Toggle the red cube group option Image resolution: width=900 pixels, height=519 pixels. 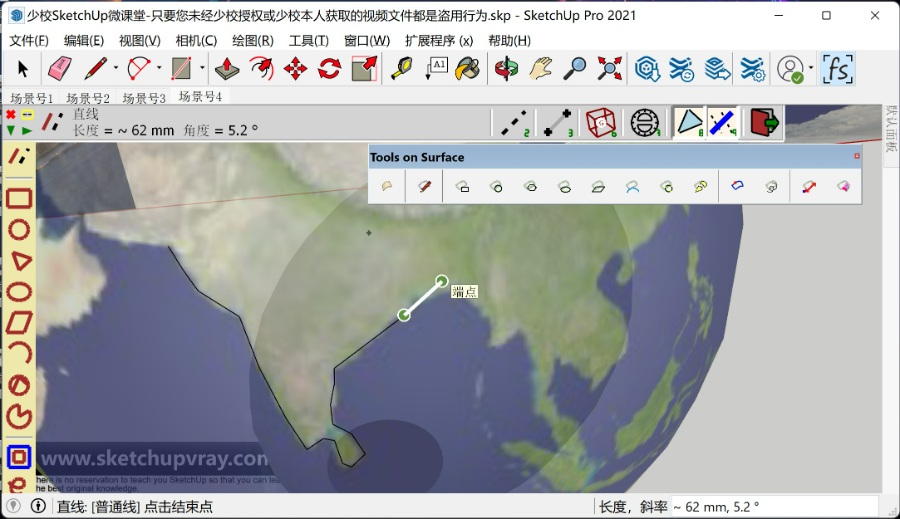601,122
